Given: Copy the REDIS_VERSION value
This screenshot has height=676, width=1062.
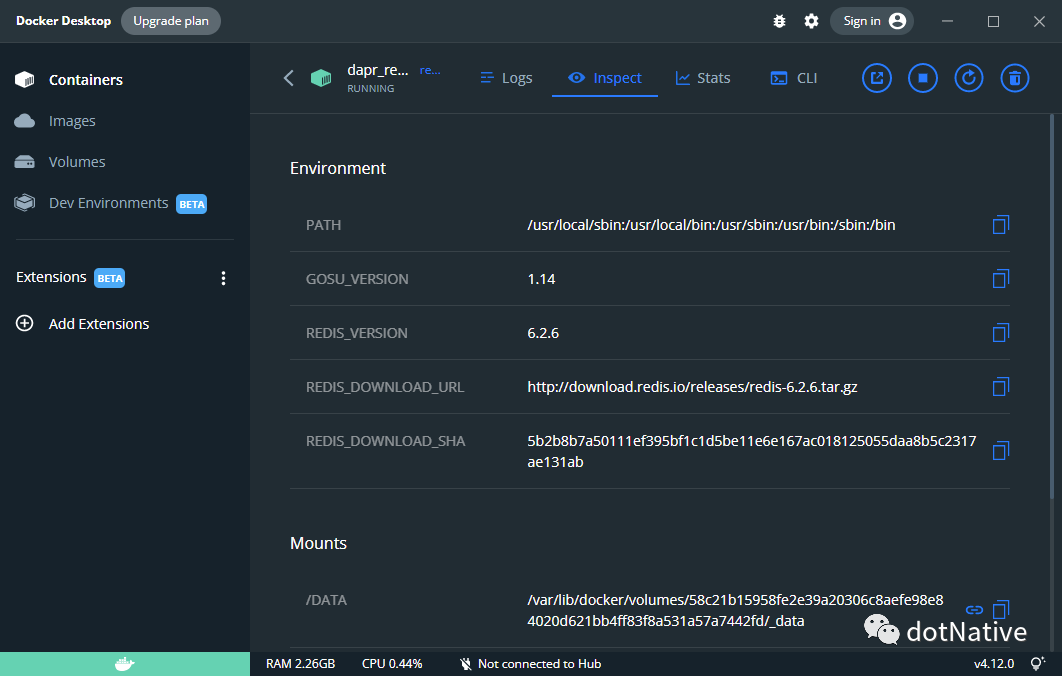Looking at the screenshot, I should tap(1000, 333).
